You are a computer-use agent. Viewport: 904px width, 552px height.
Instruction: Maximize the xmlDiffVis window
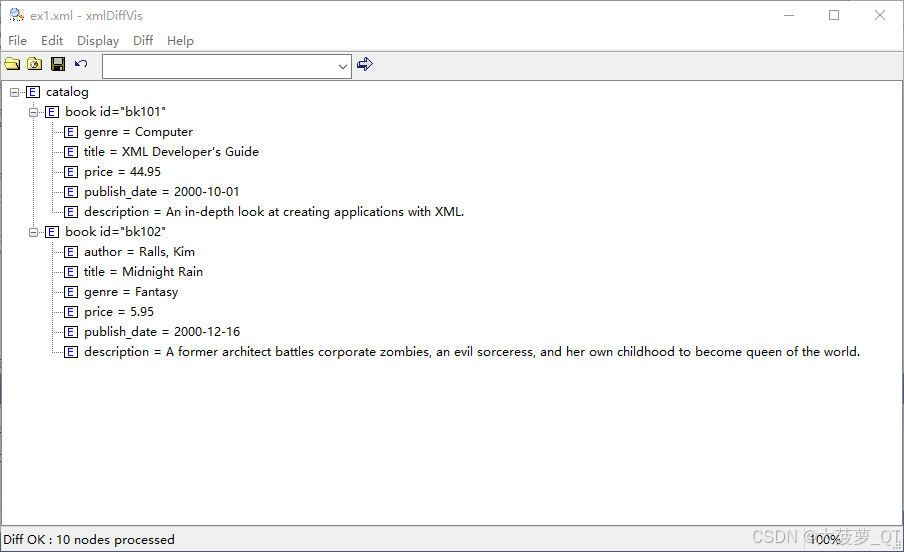pyautogui.click(x=834, y=16)
